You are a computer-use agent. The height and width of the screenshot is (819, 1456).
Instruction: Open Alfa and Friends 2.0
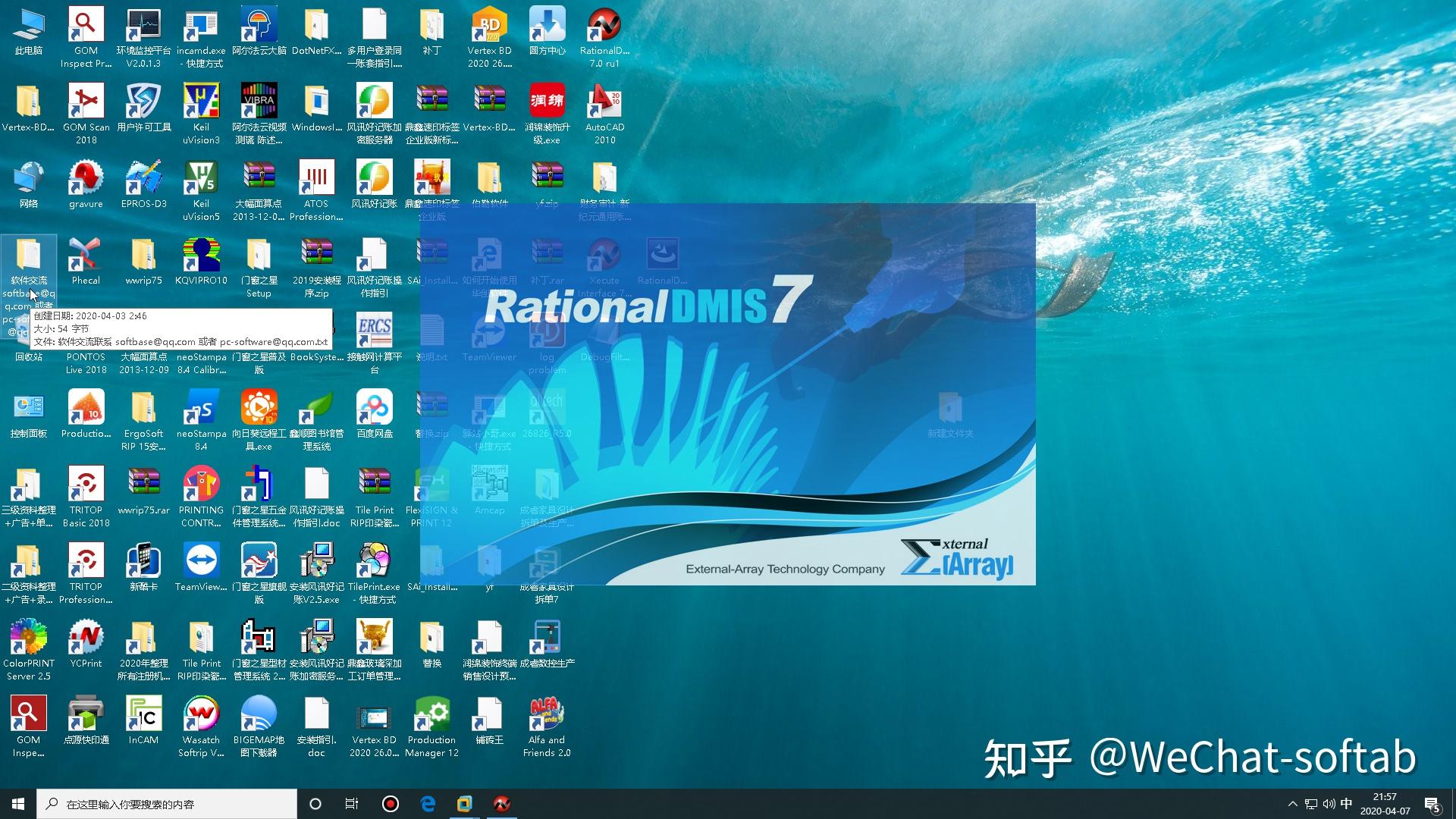point(547,714)
